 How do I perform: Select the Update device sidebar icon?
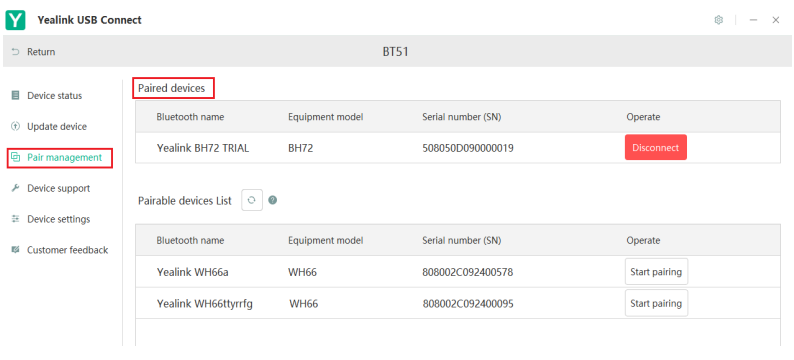click(x=16, y=127)
